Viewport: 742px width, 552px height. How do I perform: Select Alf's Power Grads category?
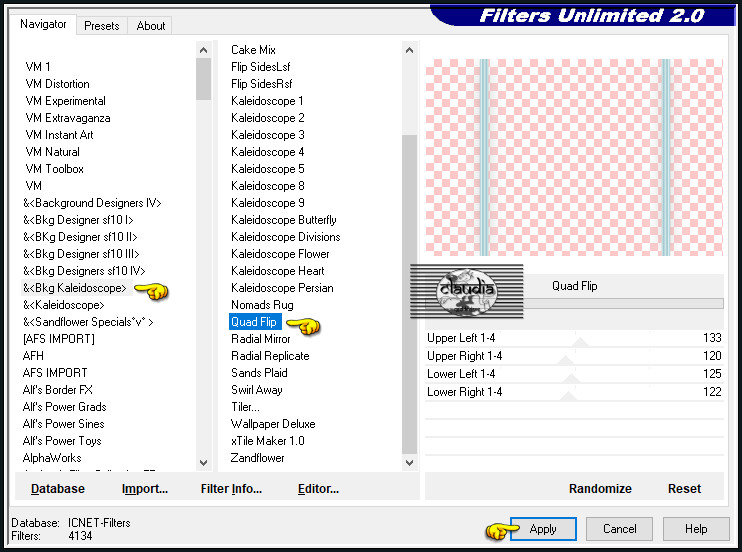(64, 407)
